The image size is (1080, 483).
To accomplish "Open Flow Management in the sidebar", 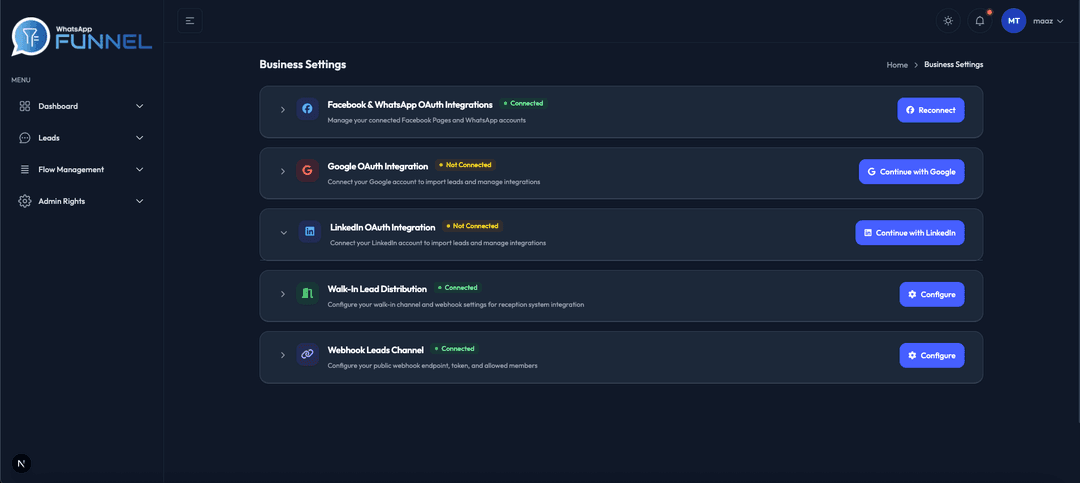I will pyautogui.click(x=82, y=169).
